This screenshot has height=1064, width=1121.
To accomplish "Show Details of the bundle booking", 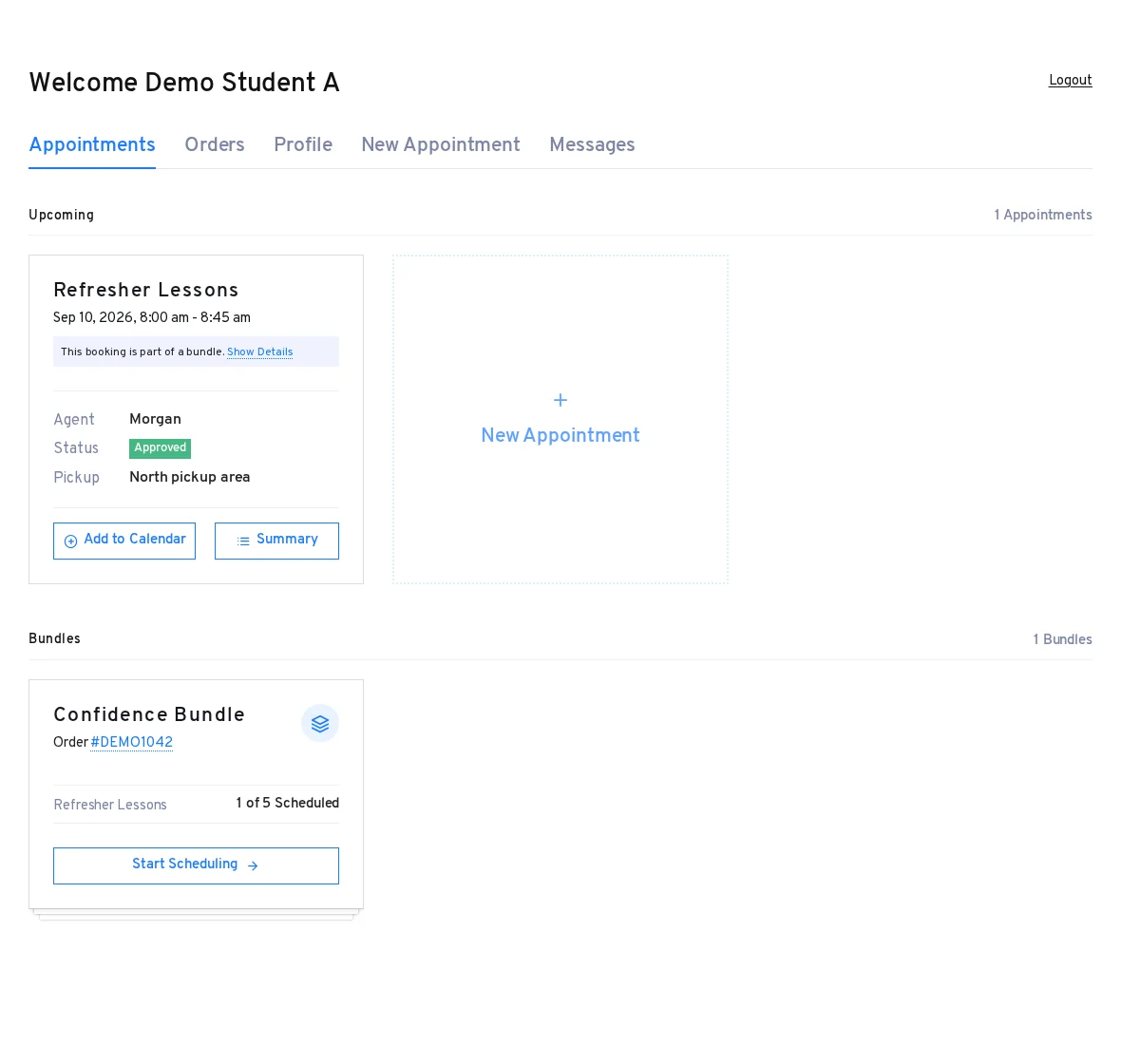I will pos(259,351).
